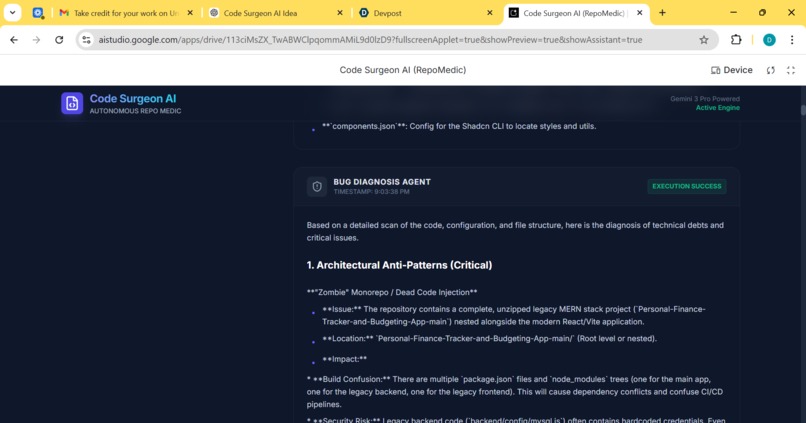
Task: Close the Gmail 'Take credit' tab
Action: pyautogui.click(x=190, y=13)
